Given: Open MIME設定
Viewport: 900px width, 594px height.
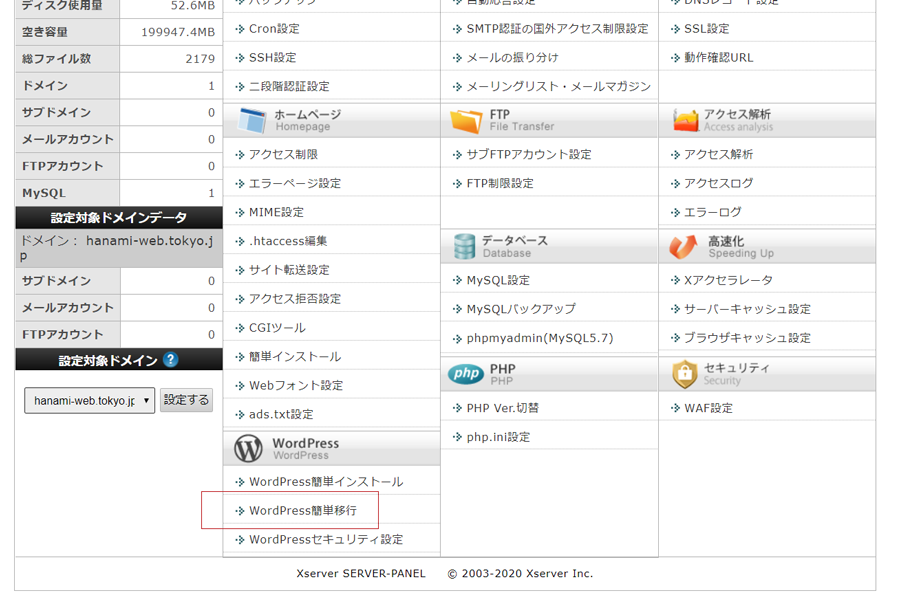Looking at the screenshot, I should tap(277, 212).
